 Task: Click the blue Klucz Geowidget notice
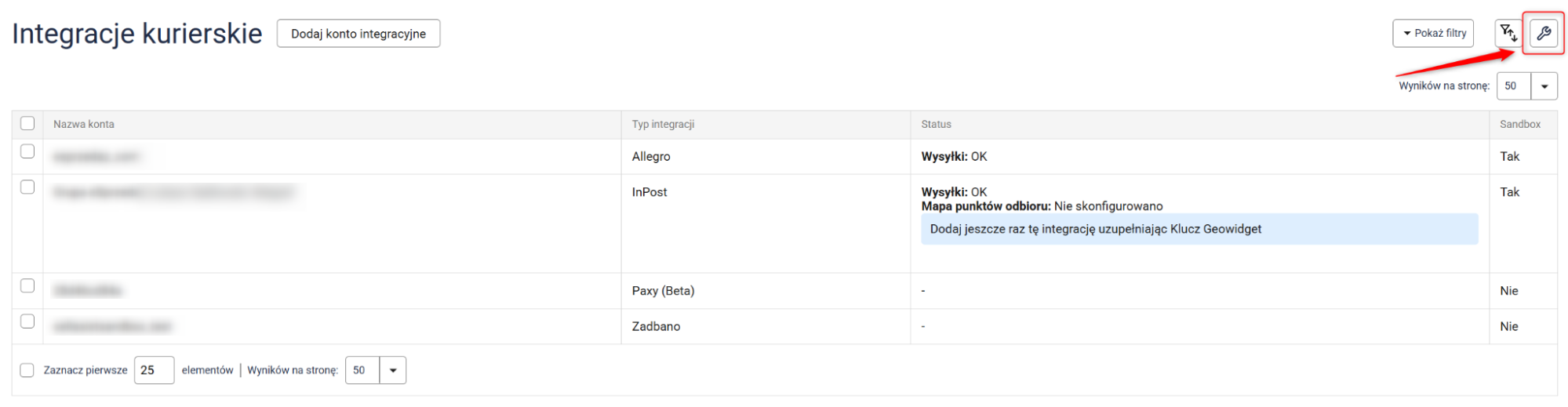(1199, 229)
